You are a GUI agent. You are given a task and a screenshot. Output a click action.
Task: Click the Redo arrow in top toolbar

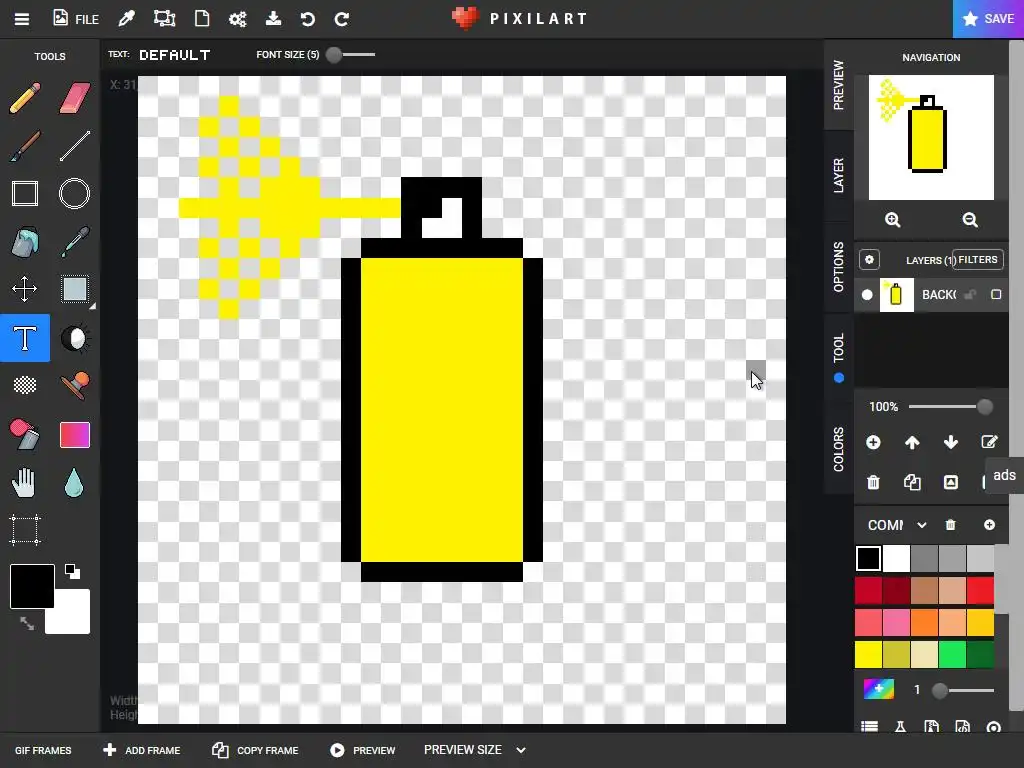[x=342, y=19]
